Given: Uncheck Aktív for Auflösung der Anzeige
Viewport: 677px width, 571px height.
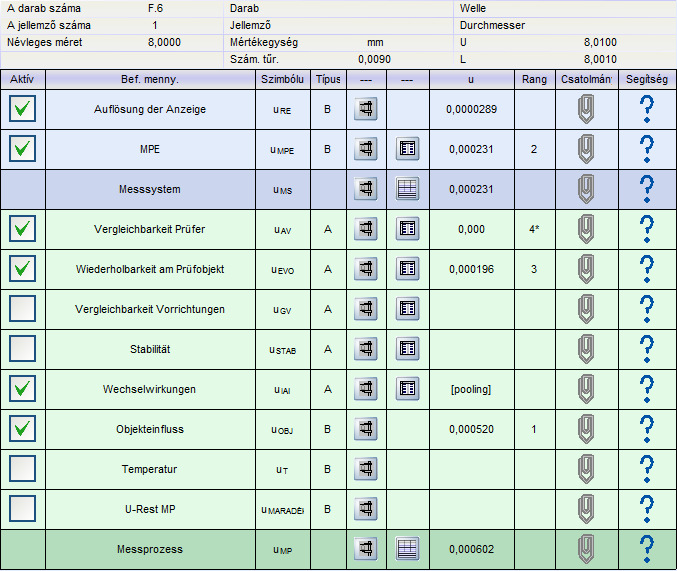Looking at the screenshot, I should (22, 108).
